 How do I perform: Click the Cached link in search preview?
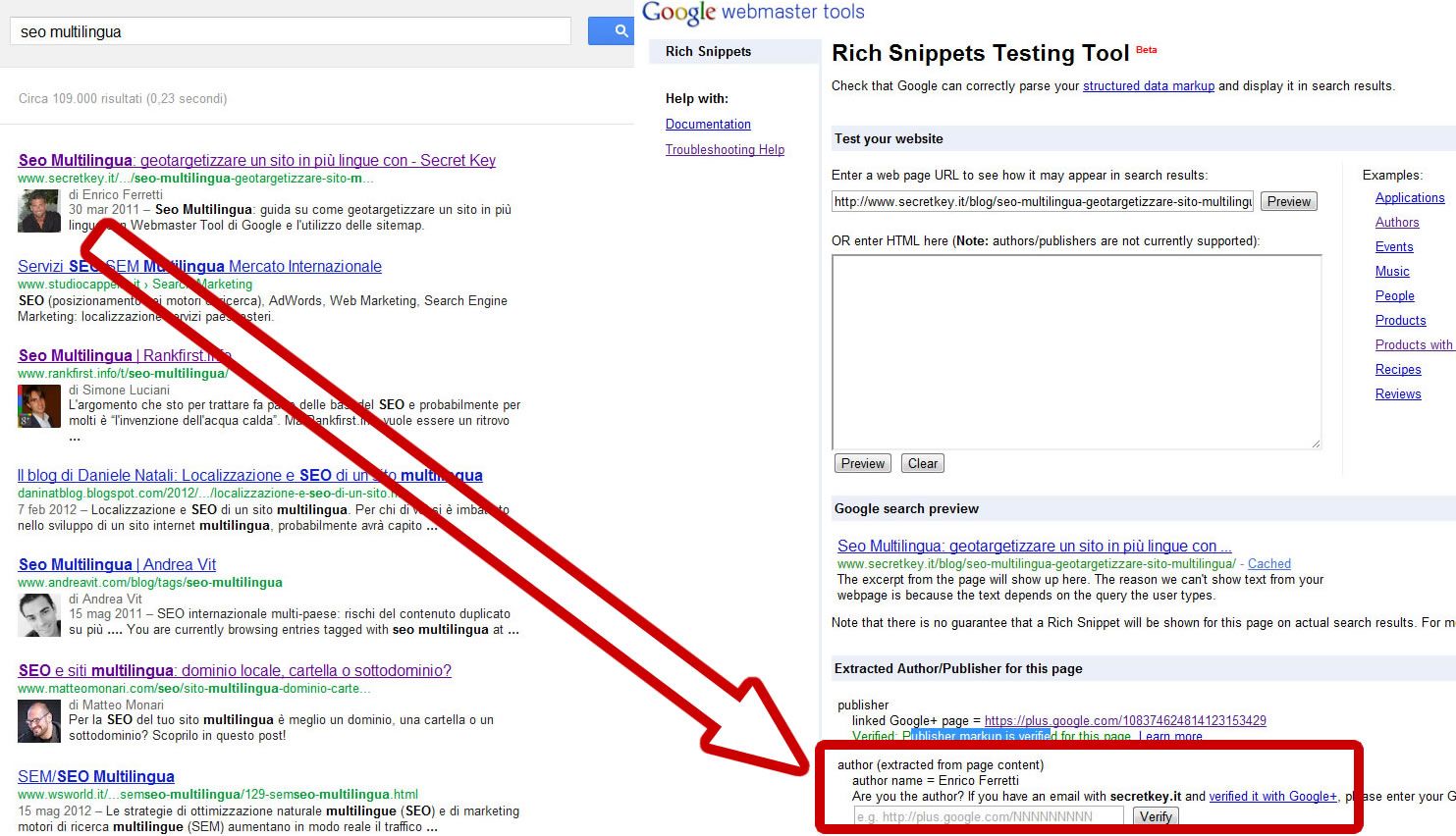coord(1268,563)
